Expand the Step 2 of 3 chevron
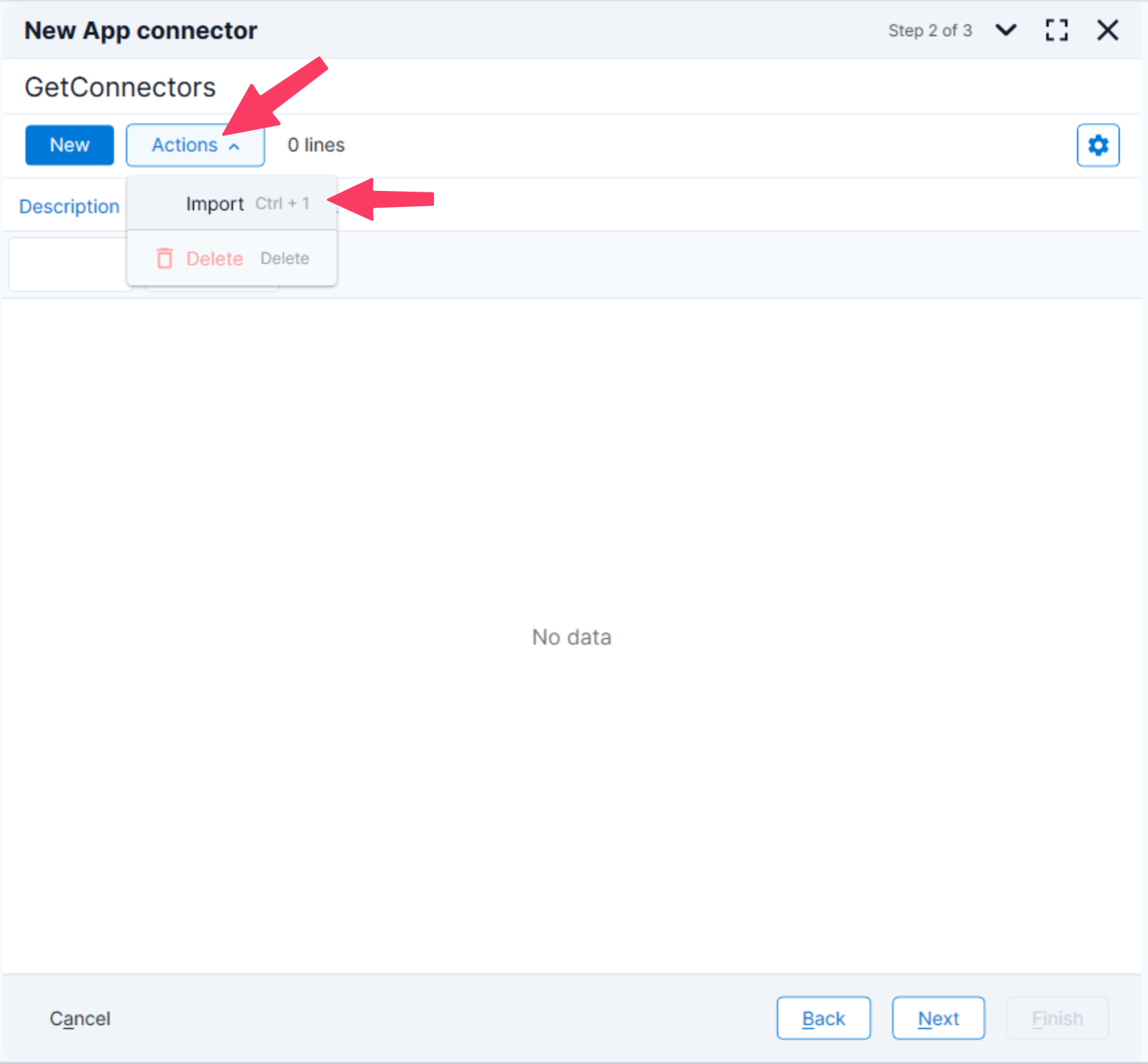This screenshot has height=1064, width=1148. coord(1005,30)
